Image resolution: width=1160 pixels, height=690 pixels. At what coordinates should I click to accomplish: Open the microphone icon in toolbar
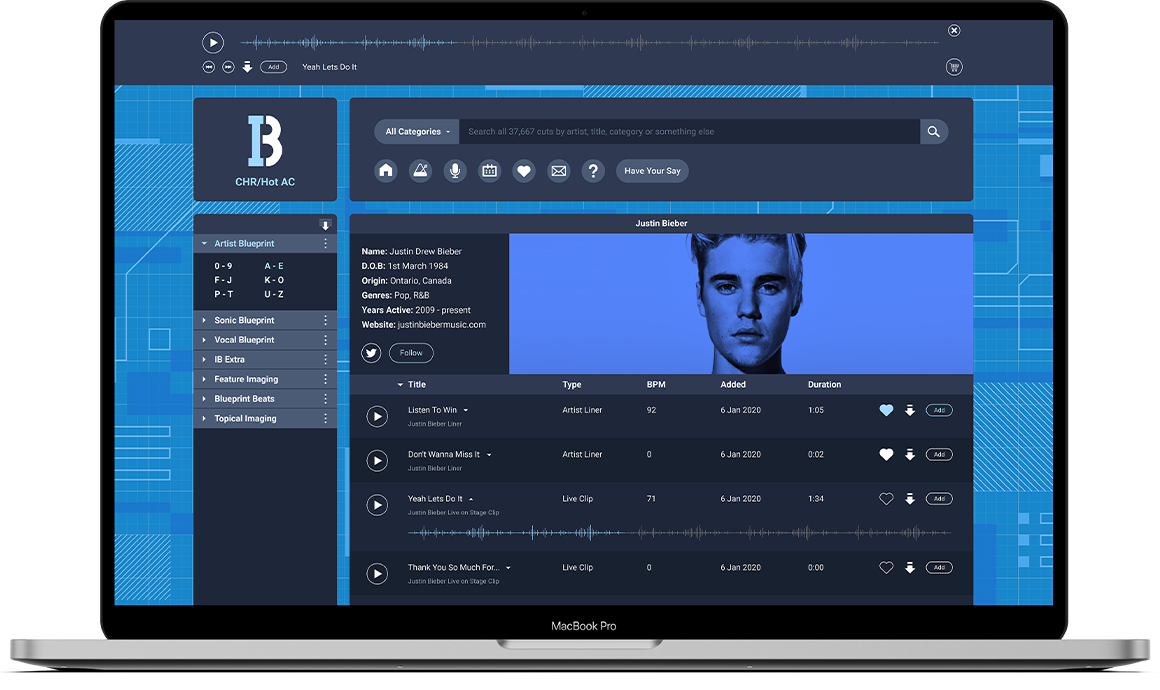point(455,171)
